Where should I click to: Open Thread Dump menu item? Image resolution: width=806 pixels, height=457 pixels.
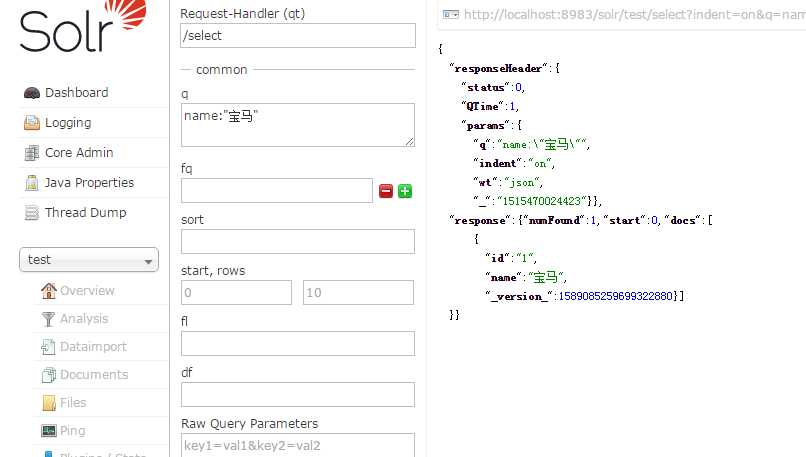click(x=85, y=212)
